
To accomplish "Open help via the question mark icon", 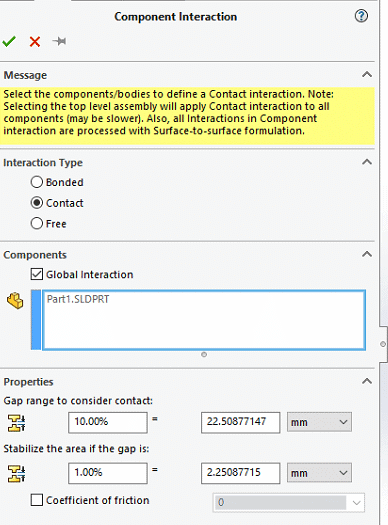I will (x=361, y=16).
